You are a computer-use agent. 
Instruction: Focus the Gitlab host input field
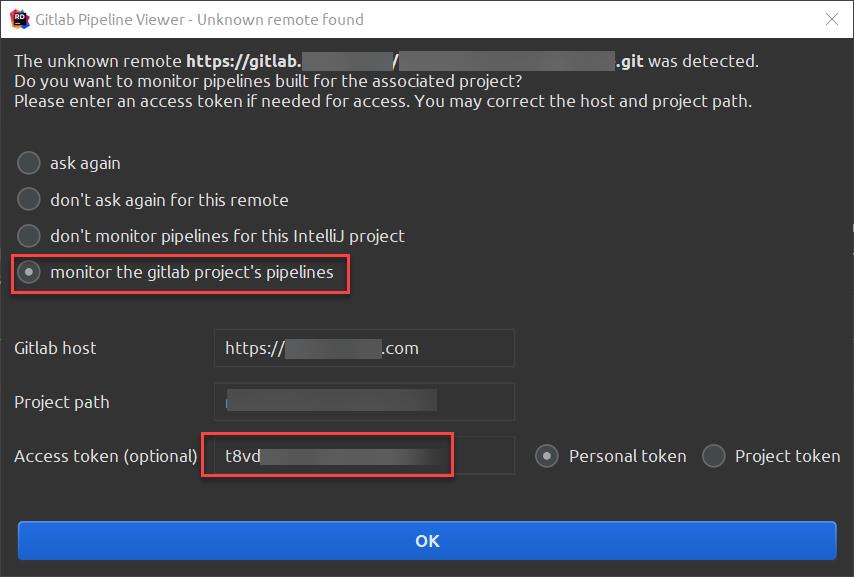click(x=364, y=348)
